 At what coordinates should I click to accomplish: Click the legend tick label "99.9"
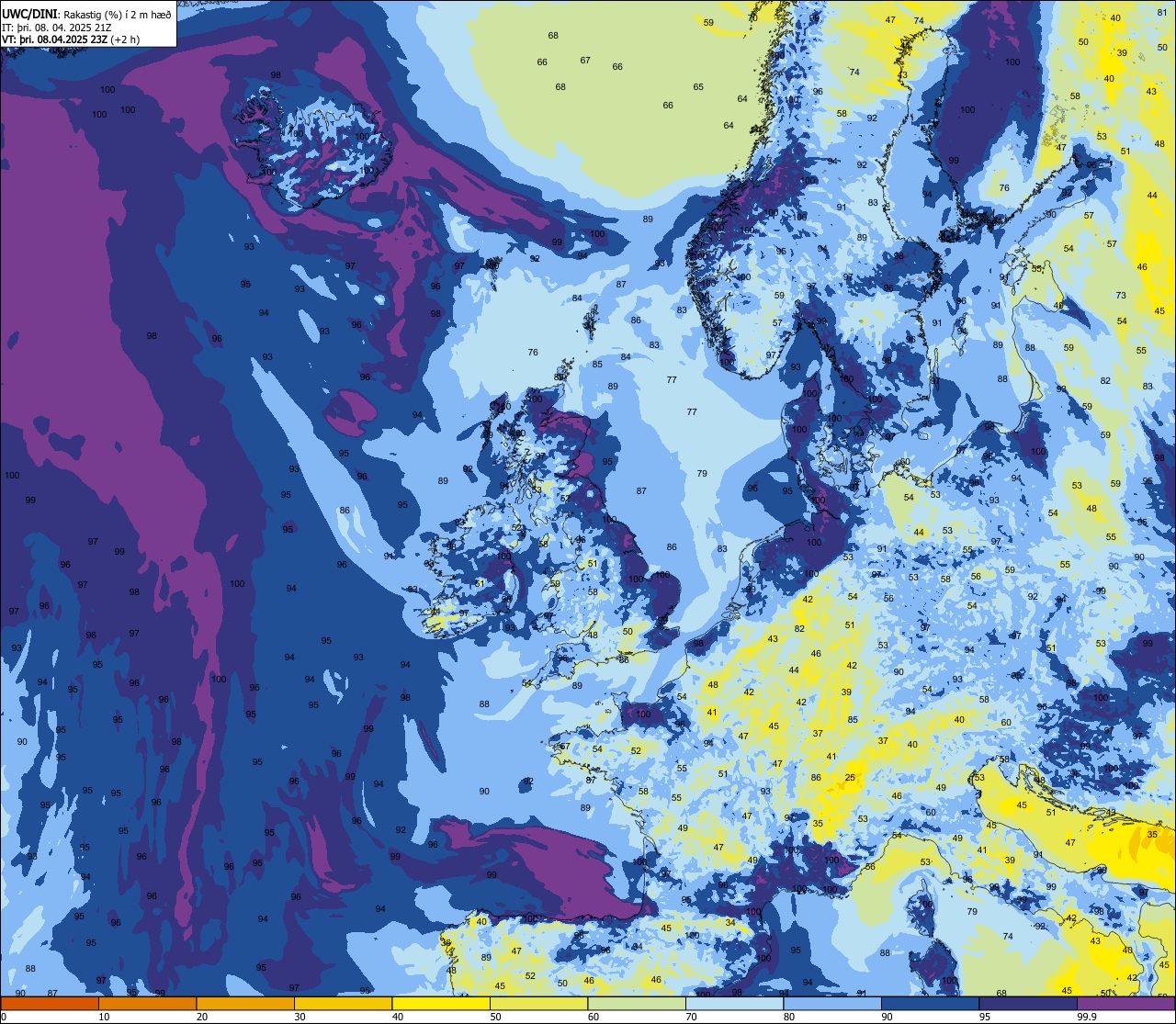pyautogui.click(x=1087, y=1017)
